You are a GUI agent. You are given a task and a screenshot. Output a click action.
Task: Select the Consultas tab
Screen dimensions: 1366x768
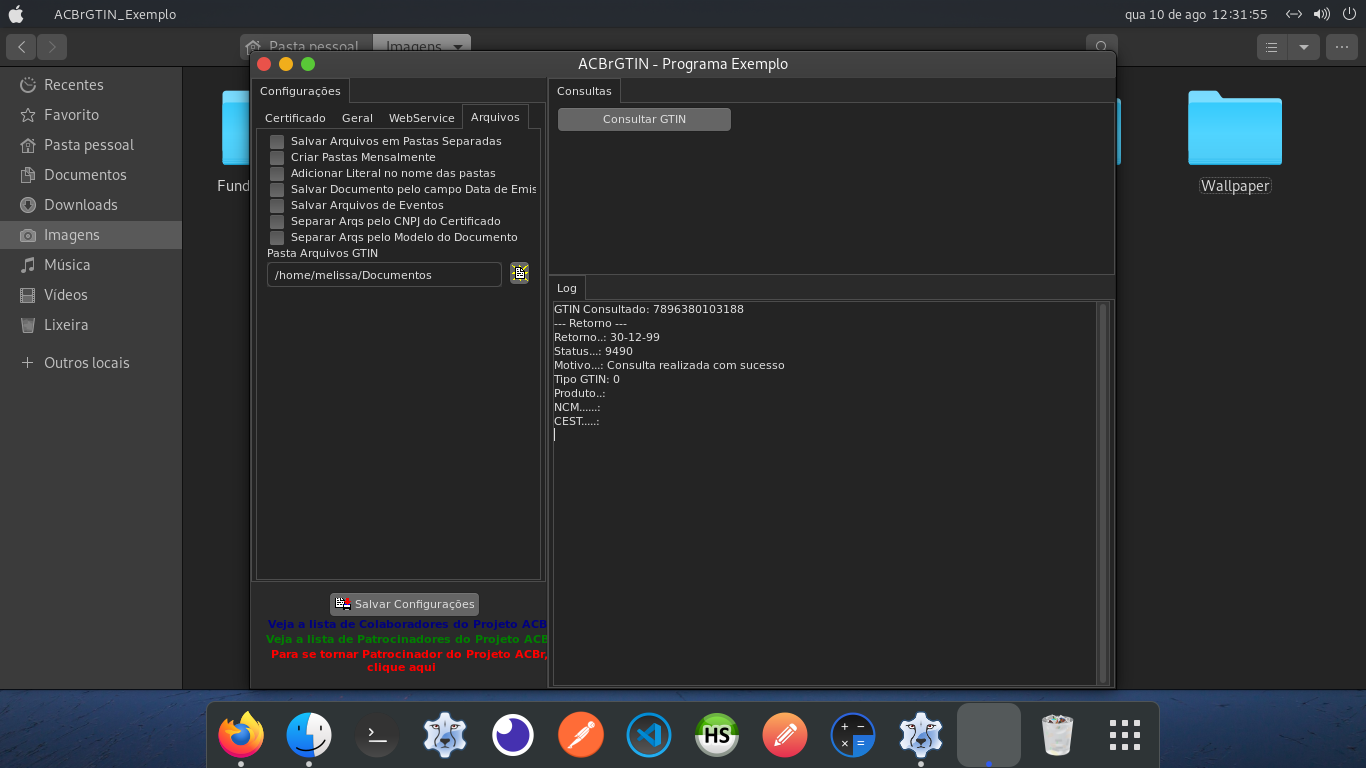(584, 91)
